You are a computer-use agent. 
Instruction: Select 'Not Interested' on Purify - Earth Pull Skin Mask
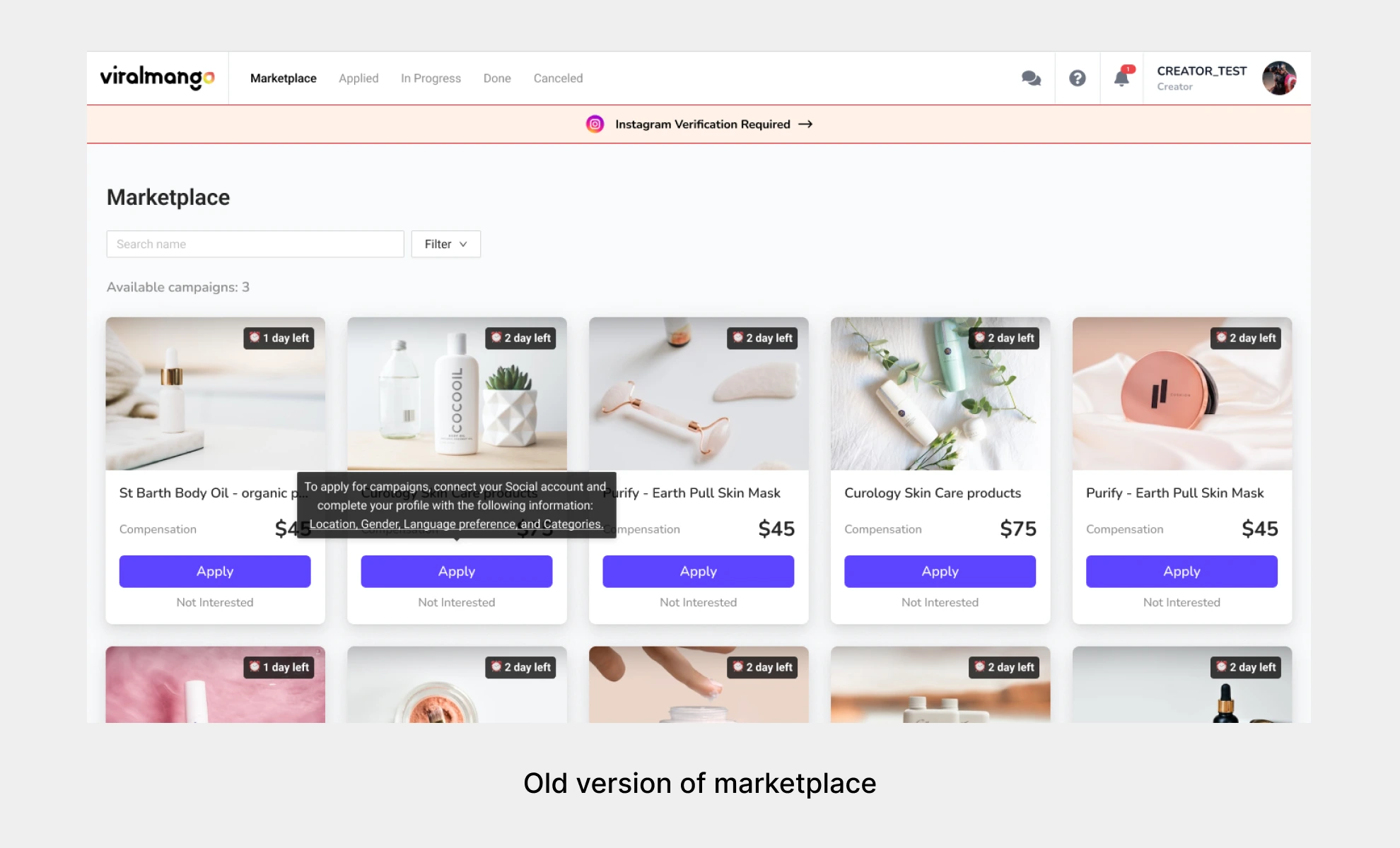698,602
